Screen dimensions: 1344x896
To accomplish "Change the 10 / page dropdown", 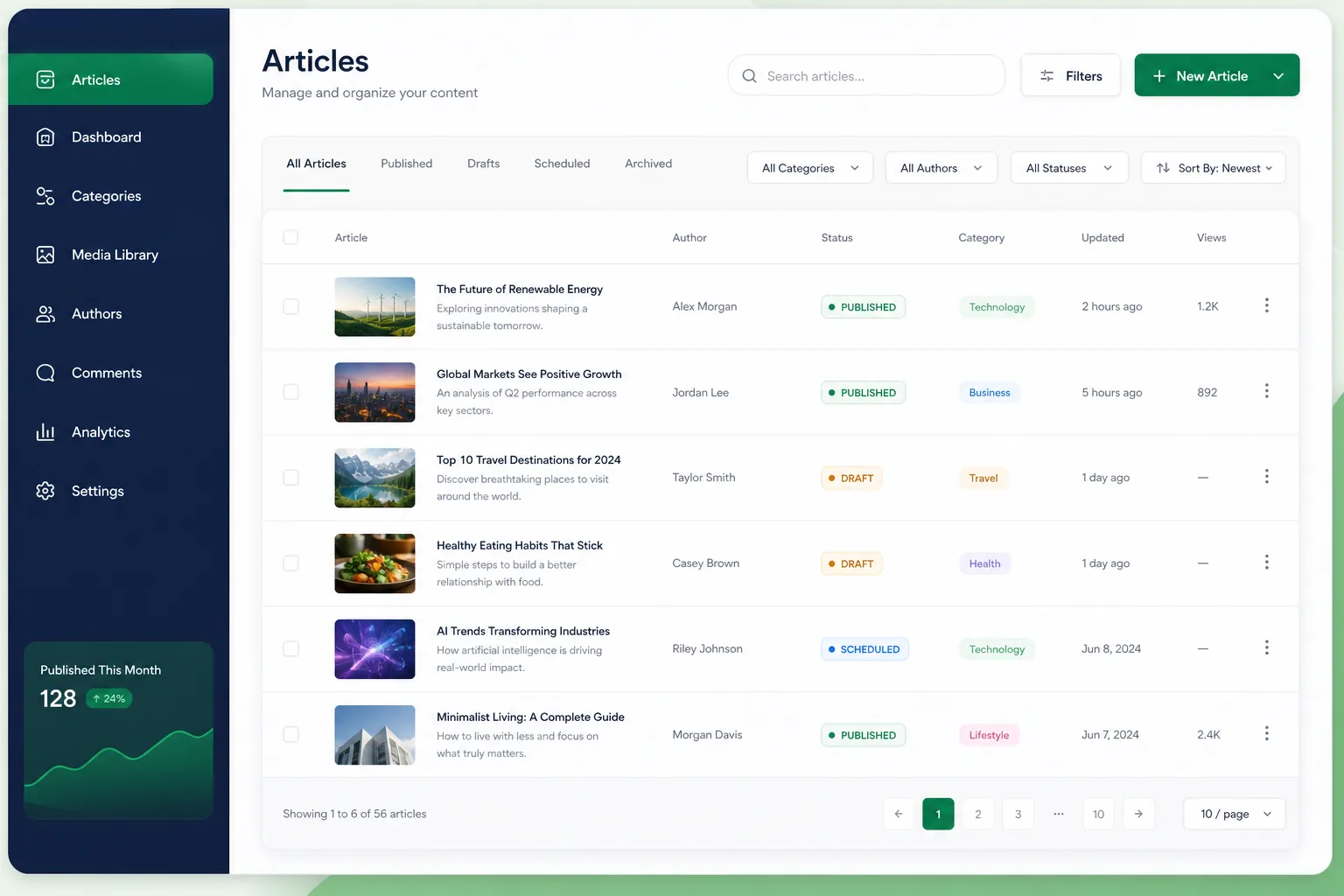I will [x=1235, y=814].
